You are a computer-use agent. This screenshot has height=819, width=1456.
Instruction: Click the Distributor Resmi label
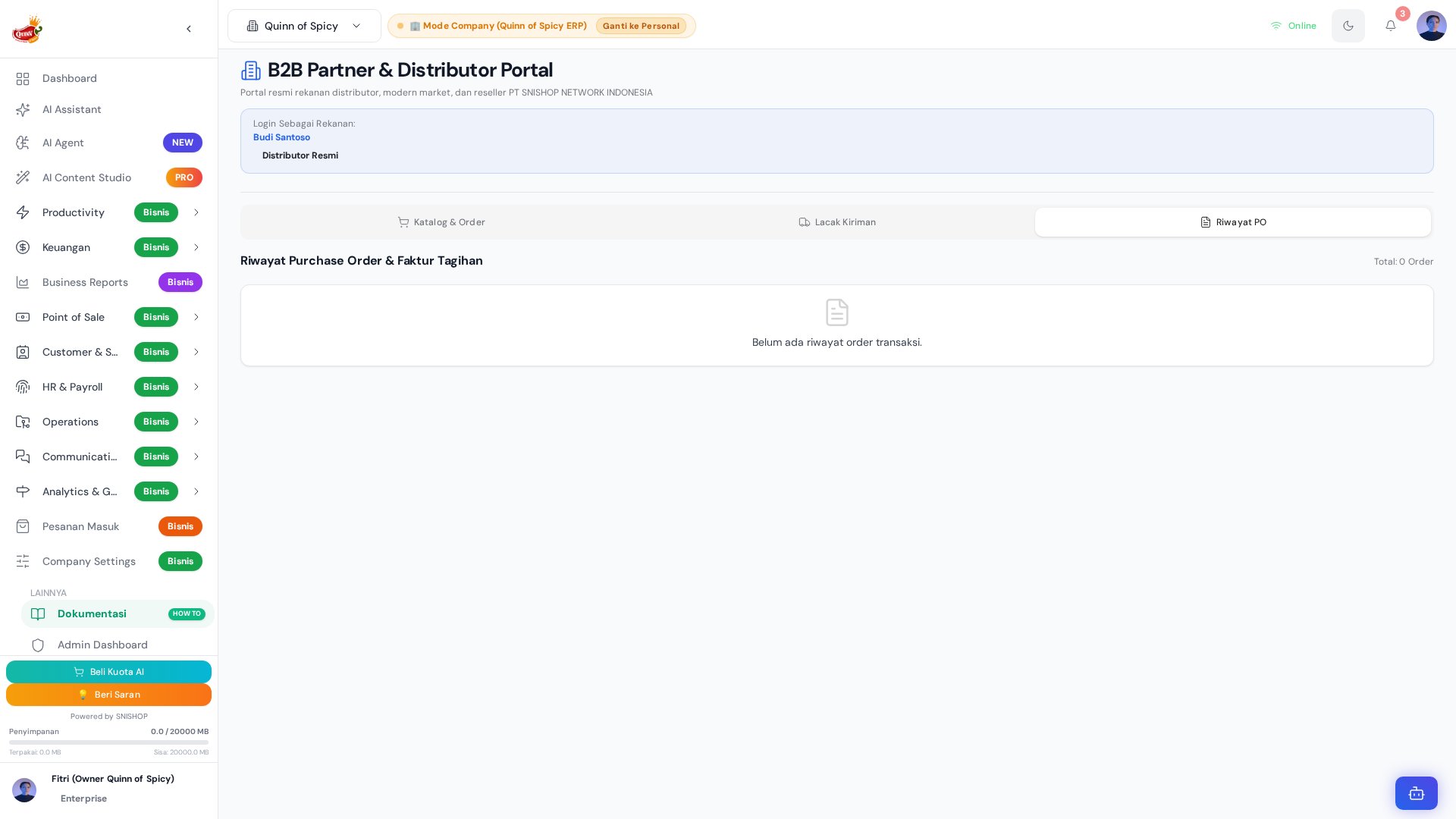point(300,155)
